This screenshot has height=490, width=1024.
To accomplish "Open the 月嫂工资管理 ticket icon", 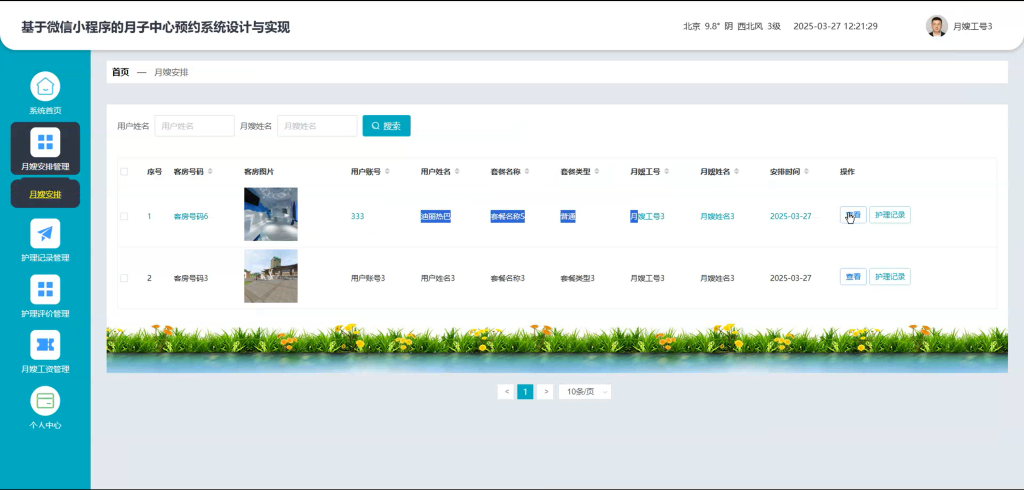I will 45,344.
